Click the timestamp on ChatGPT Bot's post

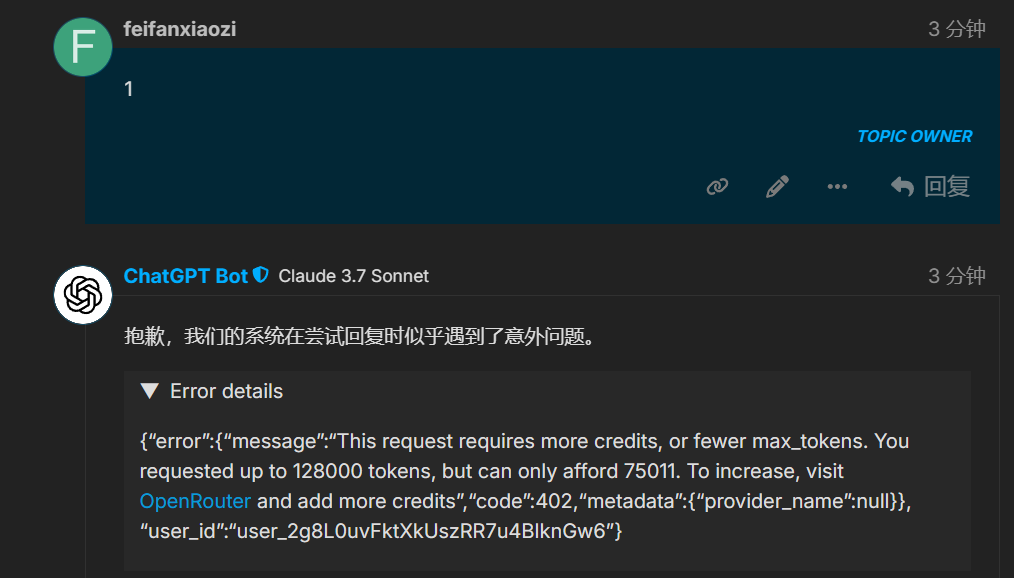[x=957, y=276]
